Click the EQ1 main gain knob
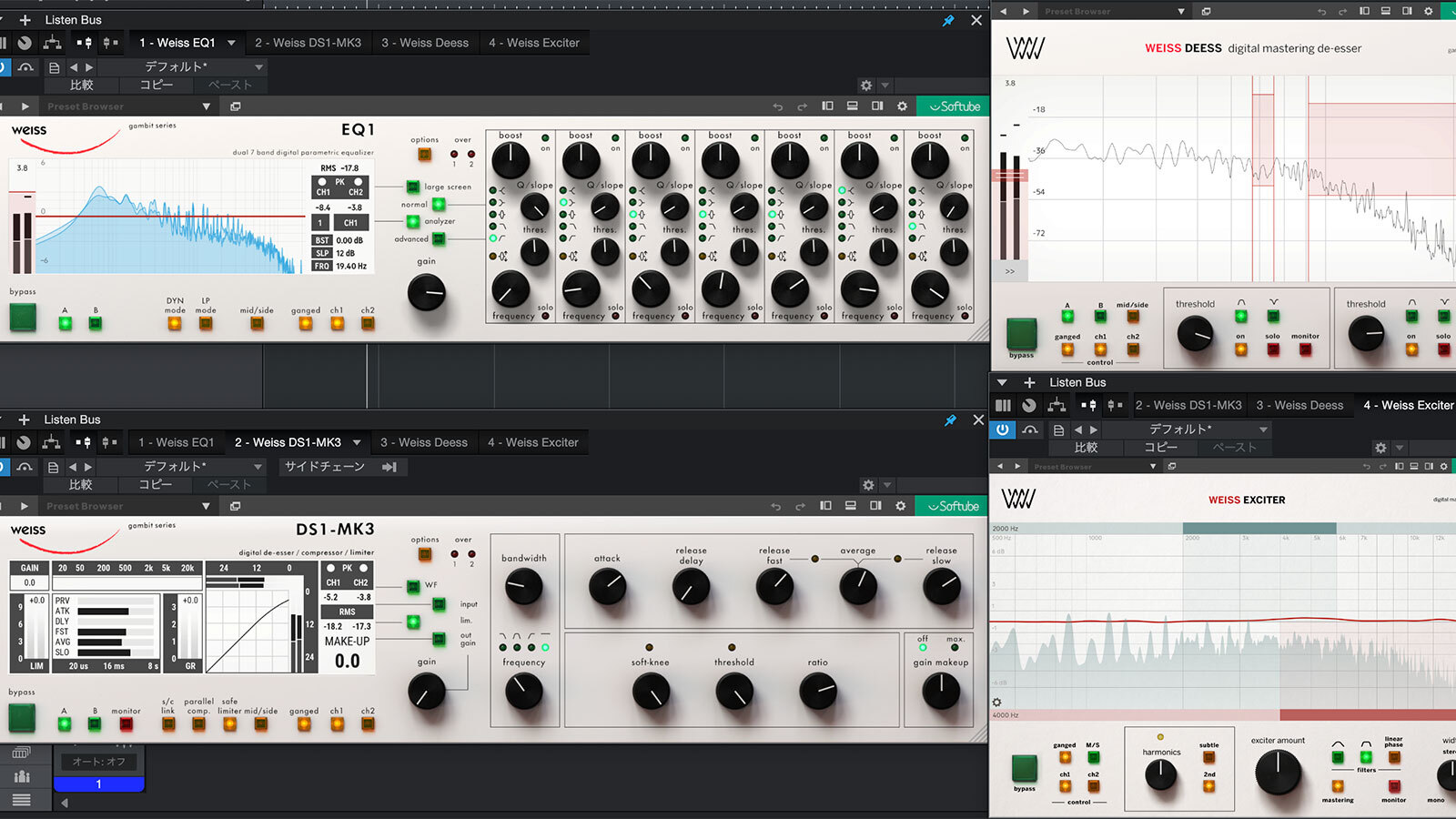 click(427, 293)
